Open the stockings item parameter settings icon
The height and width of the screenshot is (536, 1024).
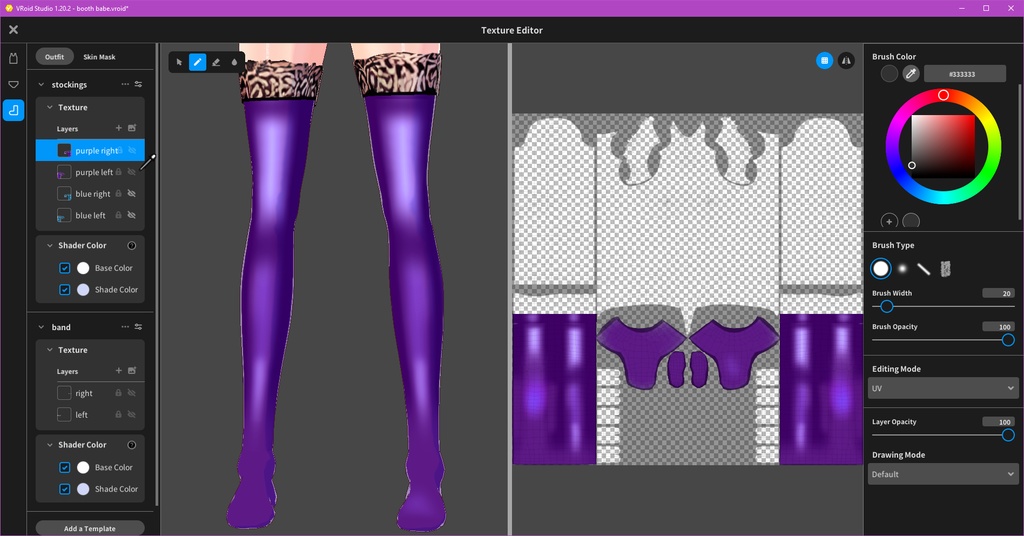(138, 84)
